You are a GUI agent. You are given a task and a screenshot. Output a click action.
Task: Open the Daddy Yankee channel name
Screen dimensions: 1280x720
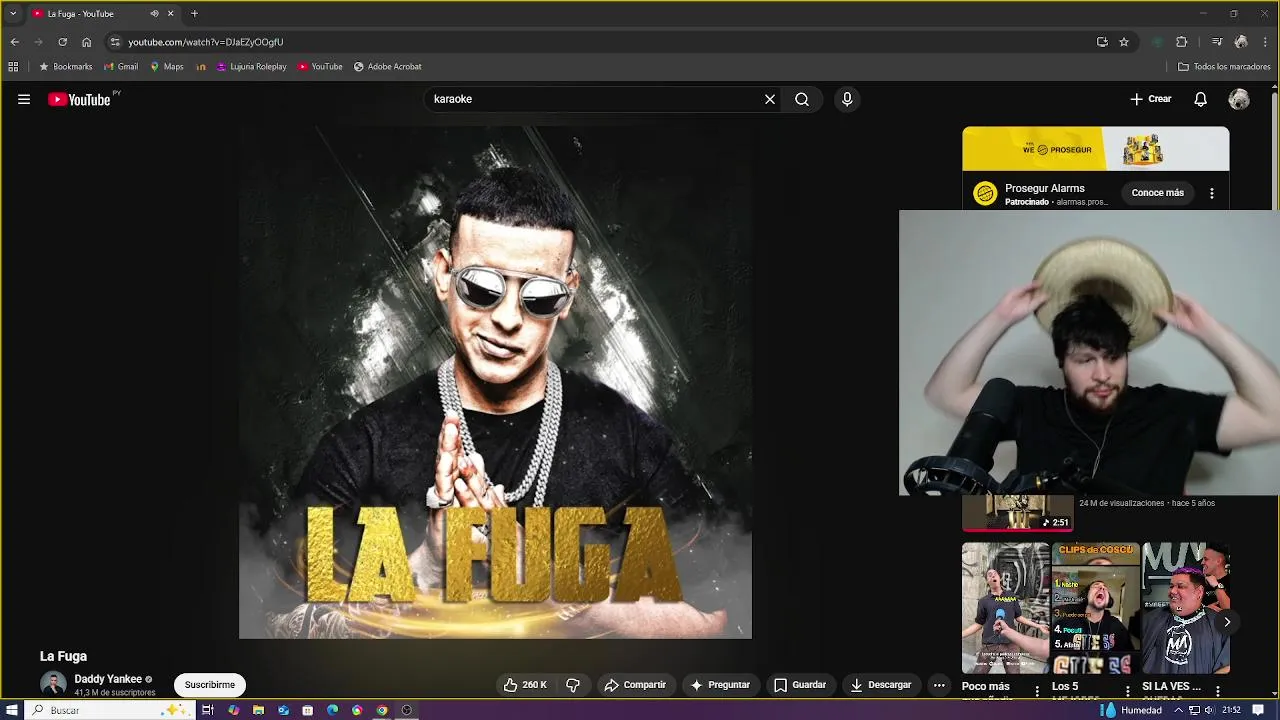108,679
